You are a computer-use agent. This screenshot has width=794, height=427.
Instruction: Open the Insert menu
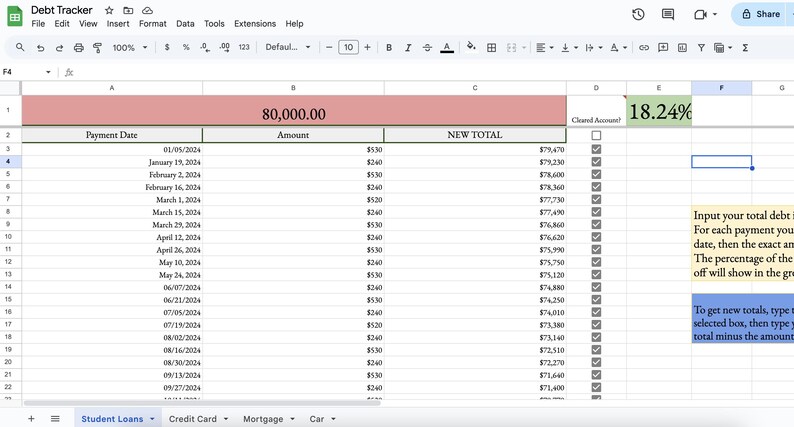point(118,23)
